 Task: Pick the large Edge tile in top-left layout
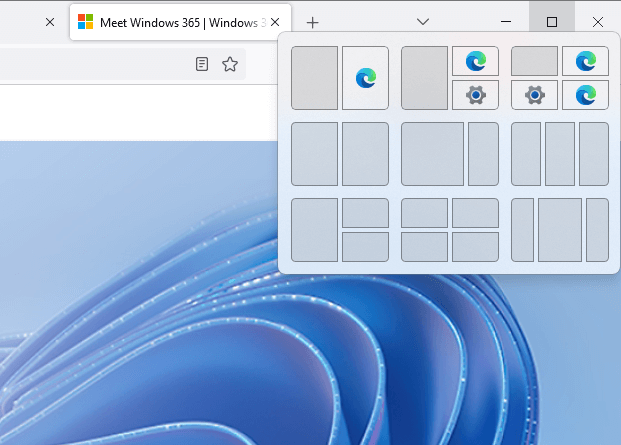(365, 78)
